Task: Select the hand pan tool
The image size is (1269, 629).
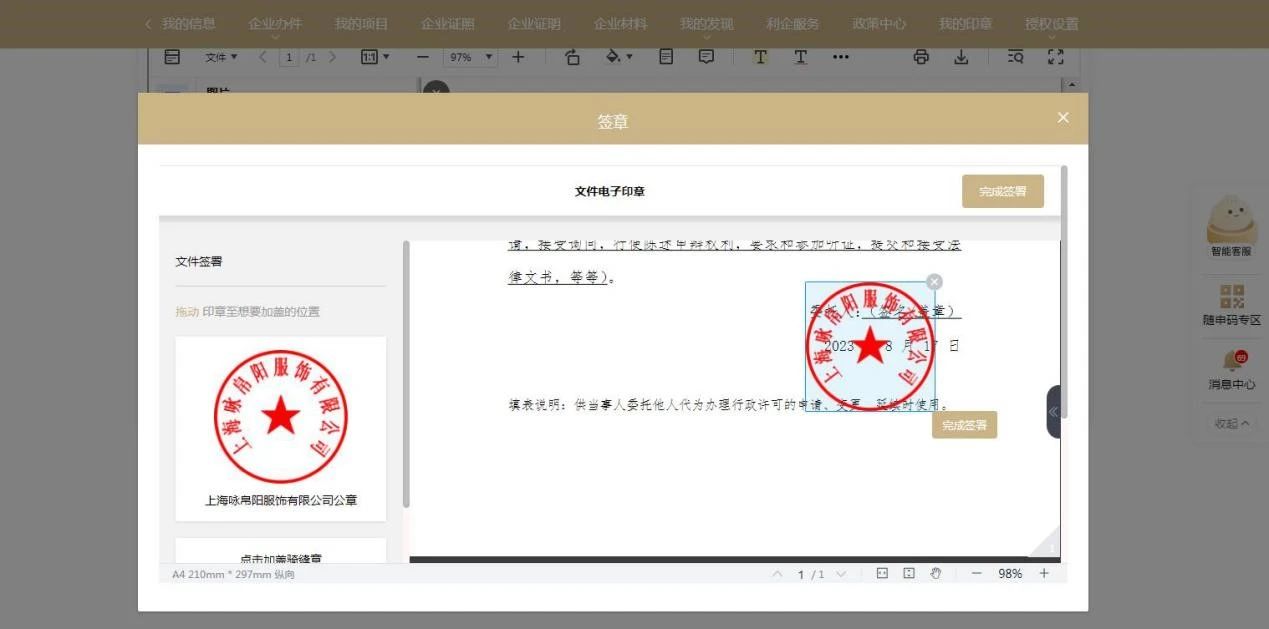Action: pos(936,574)
